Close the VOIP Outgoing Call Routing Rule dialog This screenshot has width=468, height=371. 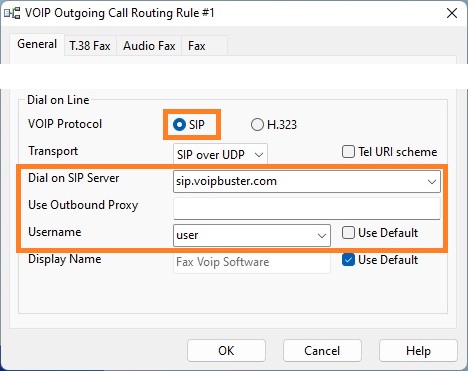tap(452, 13)
